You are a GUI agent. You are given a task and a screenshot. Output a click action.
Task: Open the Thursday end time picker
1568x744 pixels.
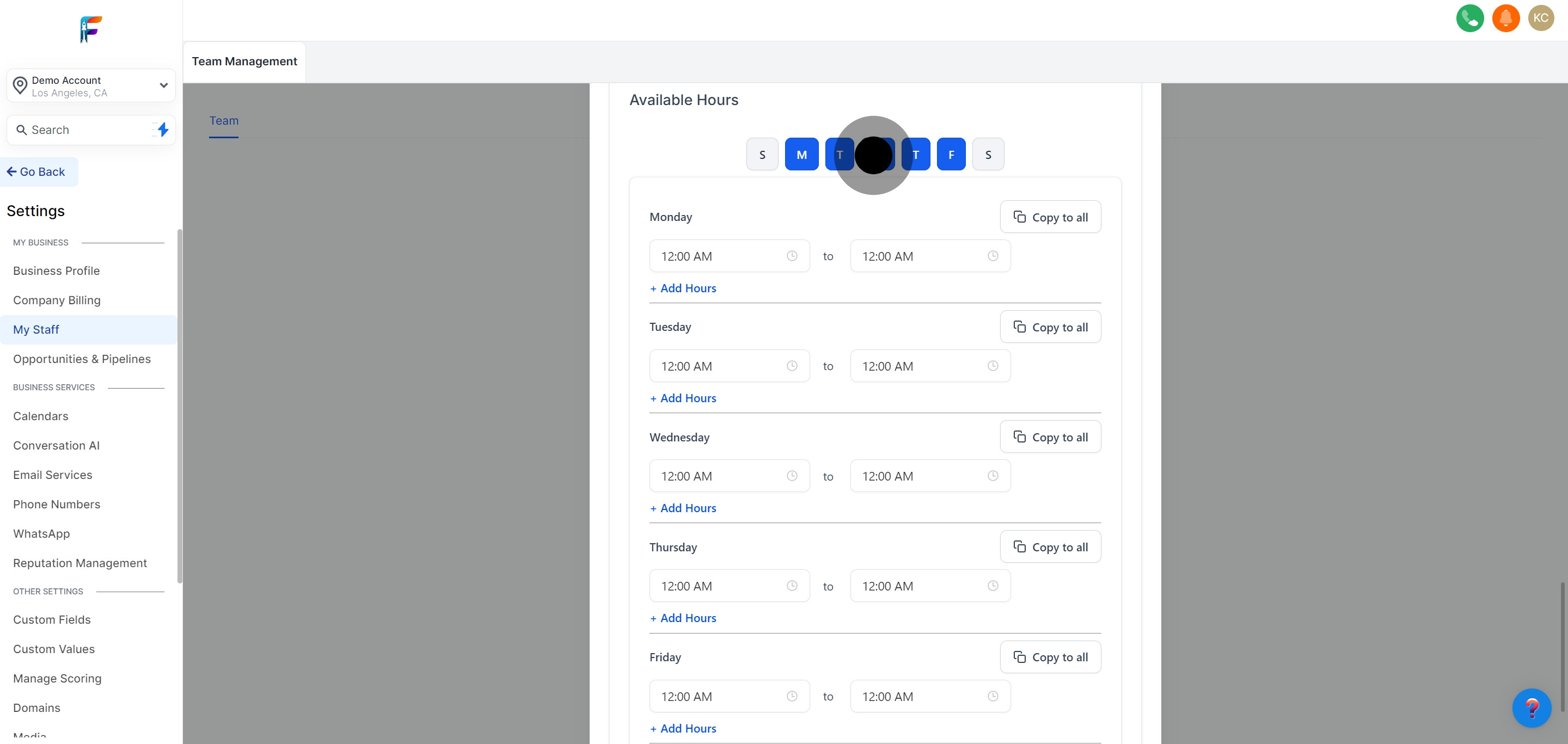(929, 587)
